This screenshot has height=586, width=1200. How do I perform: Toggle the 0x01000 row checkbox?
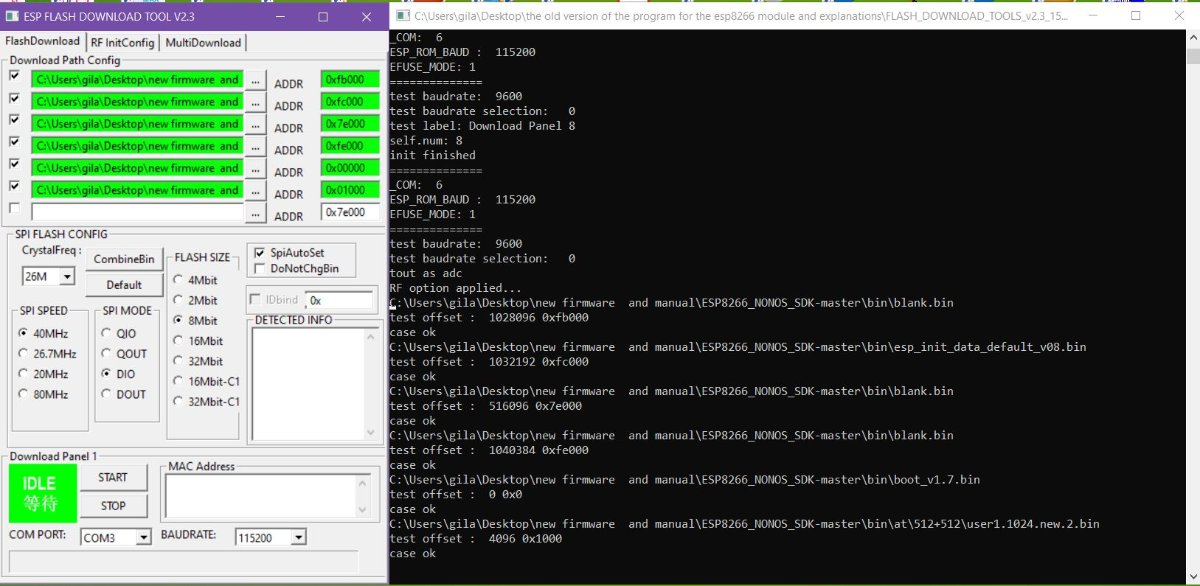coord(14,186)
